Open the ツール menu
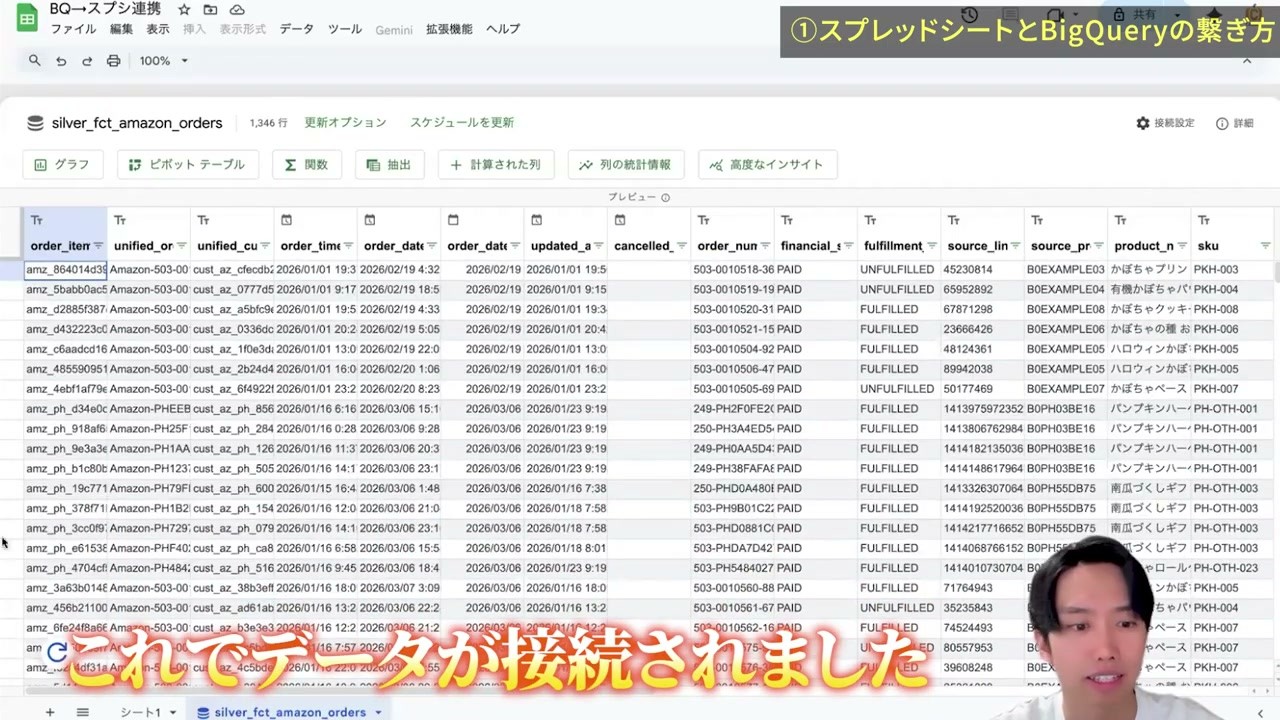 [x=345, y=29]
